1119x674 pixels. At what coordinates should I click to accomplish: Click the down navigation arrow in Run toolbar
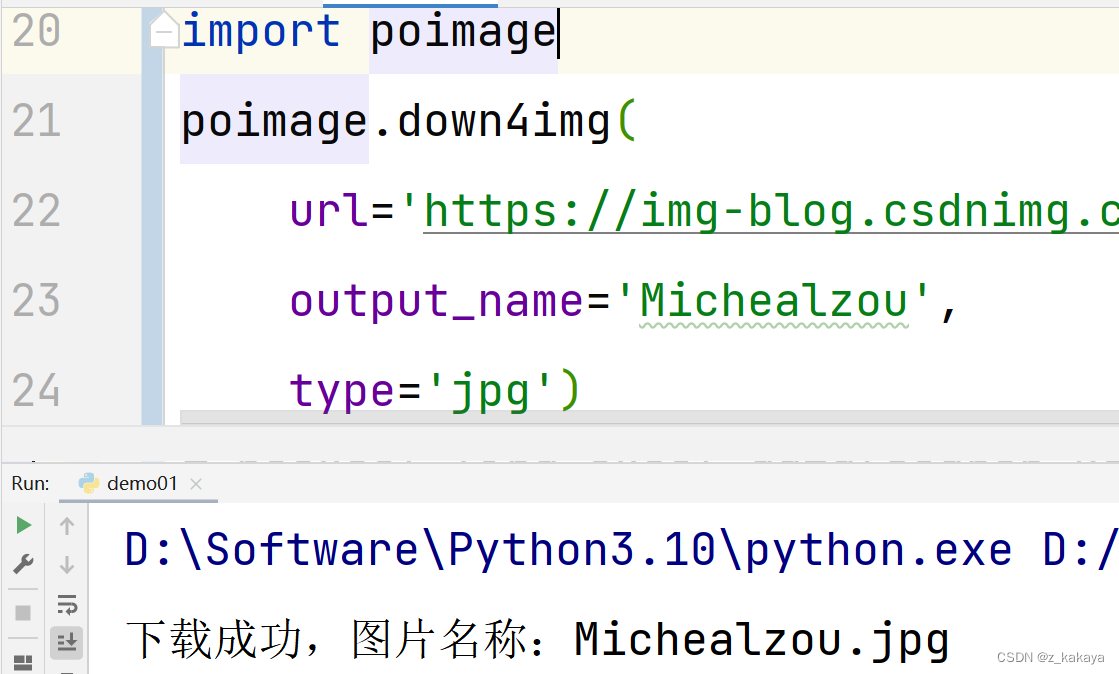[x=67, y=565]
